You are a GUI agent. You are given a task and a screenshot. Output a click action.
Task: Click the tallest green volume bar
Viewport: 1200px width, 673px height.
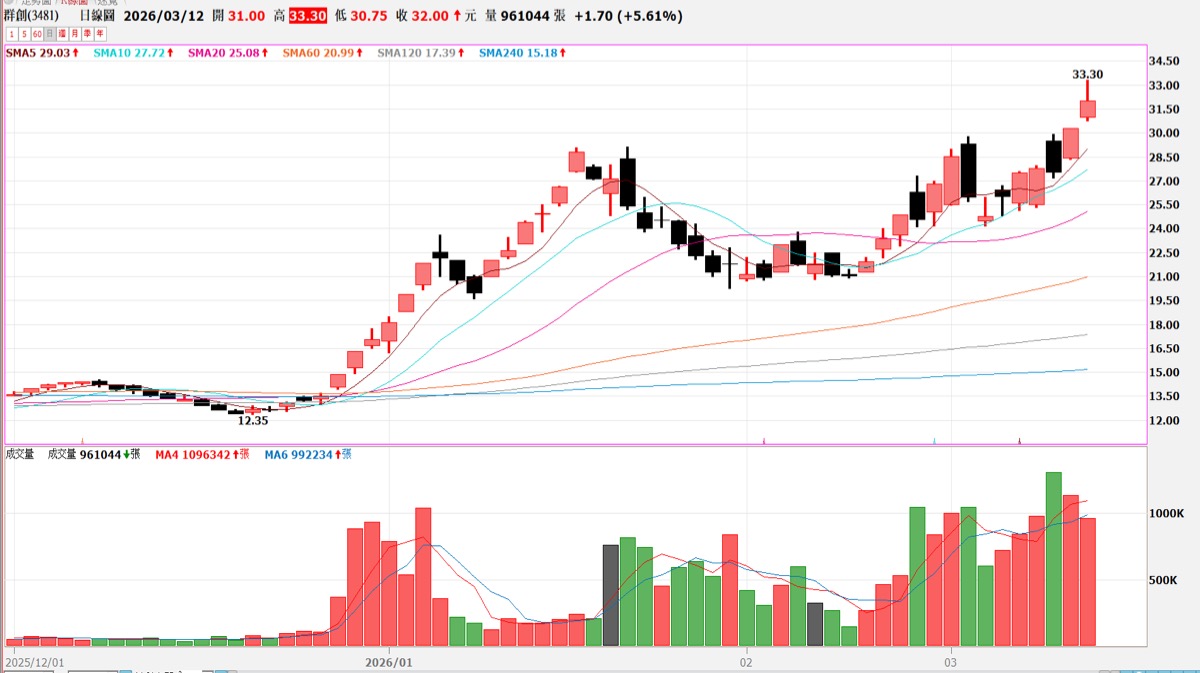point(1053,558)
